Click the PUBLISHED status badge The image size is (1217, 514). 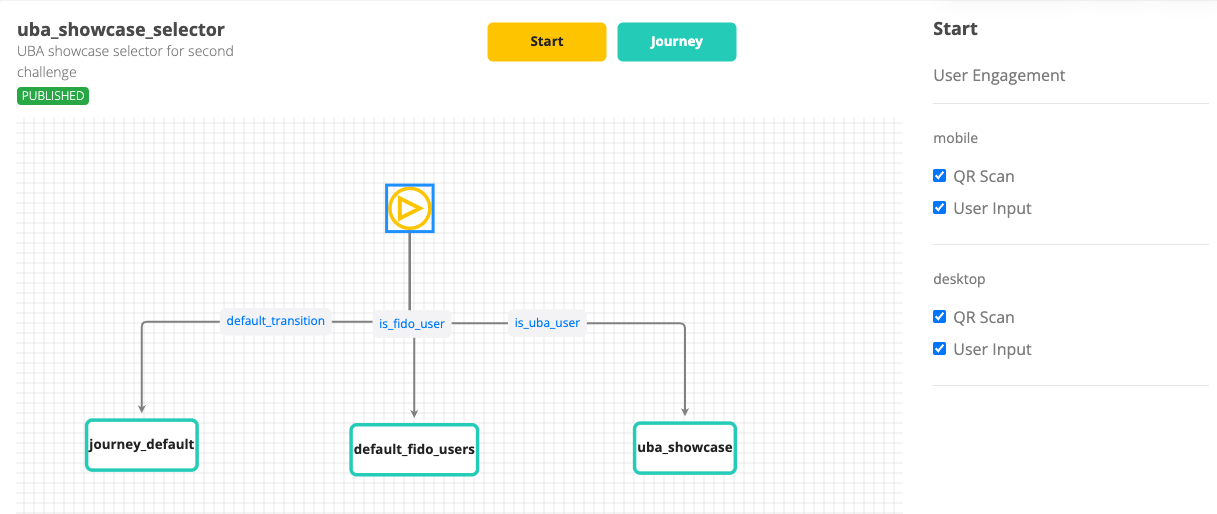[x=53, y=96]
